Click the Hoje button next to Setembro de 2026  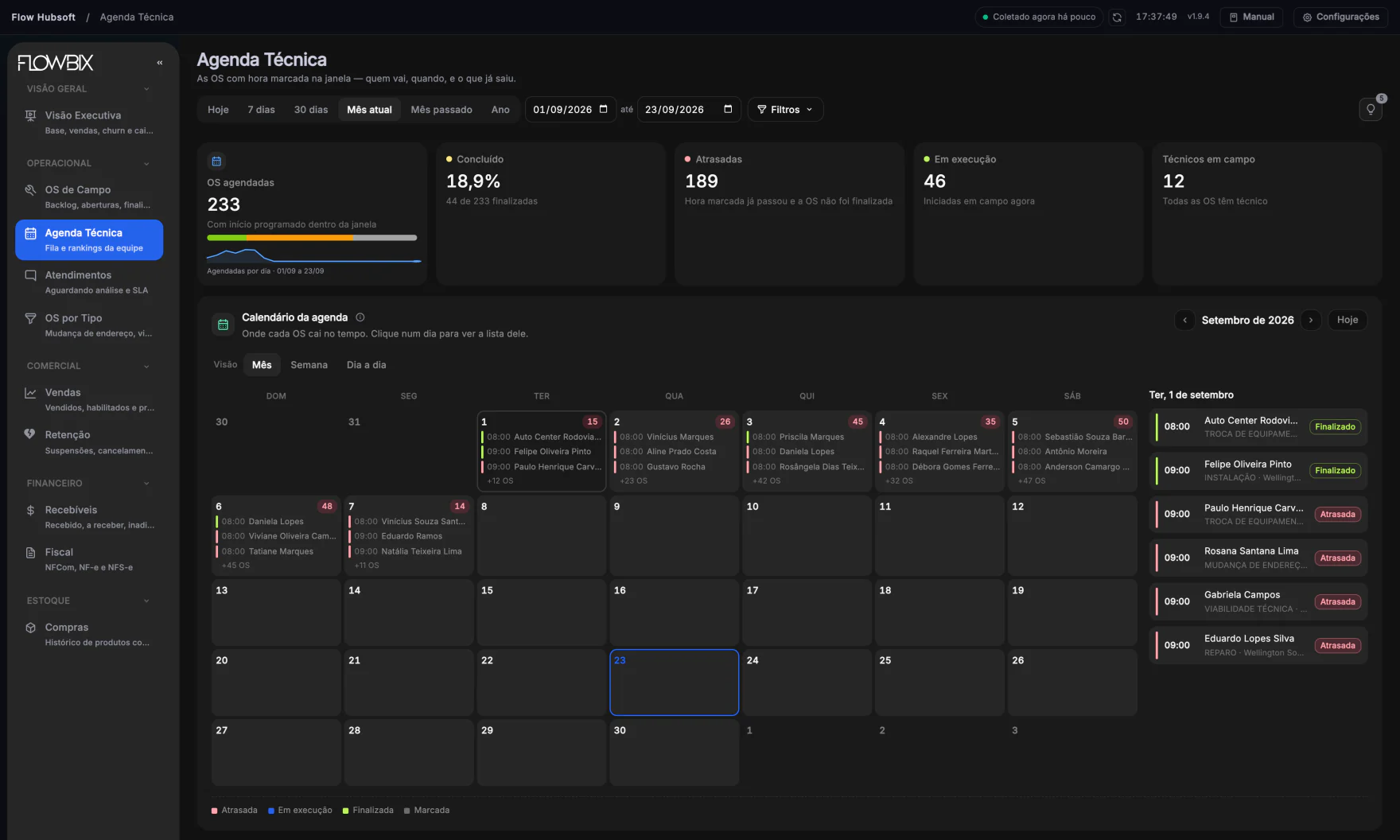pos(1347,320)
